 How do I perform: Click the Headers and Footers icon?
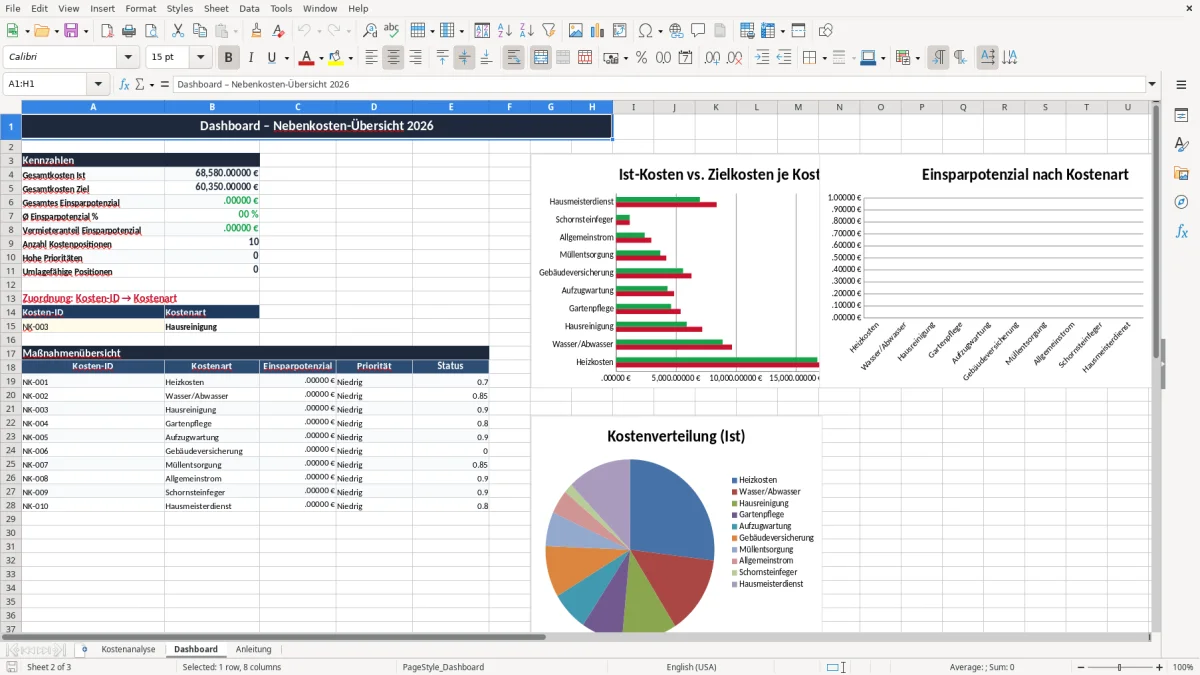click(x=720, y=31)
